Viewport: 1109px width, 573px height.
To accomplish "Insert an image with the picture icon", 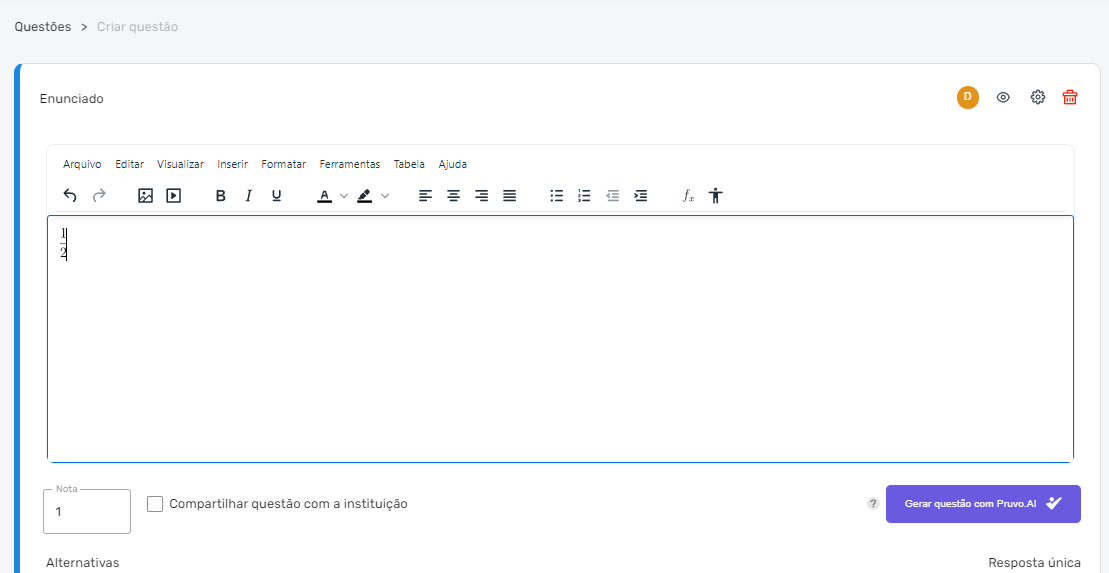I will [x=146, y=196].
